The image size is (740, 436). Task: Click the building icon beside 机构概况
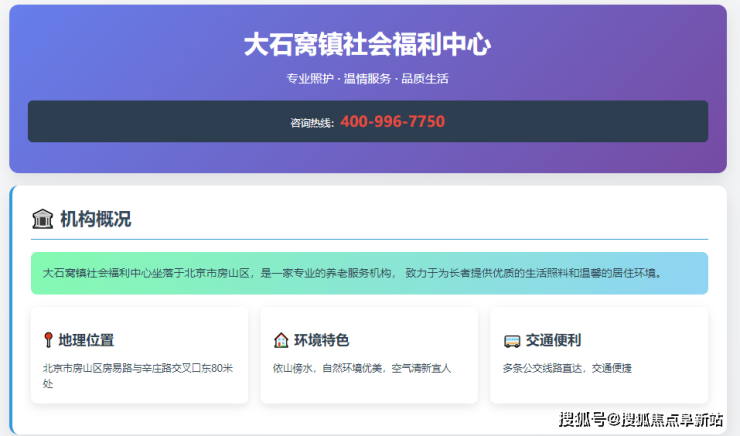pyautogui.click(x=43, y=219)
